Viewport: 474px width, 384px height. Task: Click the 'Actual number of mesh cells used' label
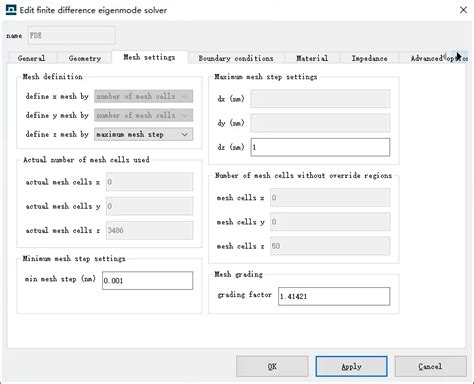(86, 160)
